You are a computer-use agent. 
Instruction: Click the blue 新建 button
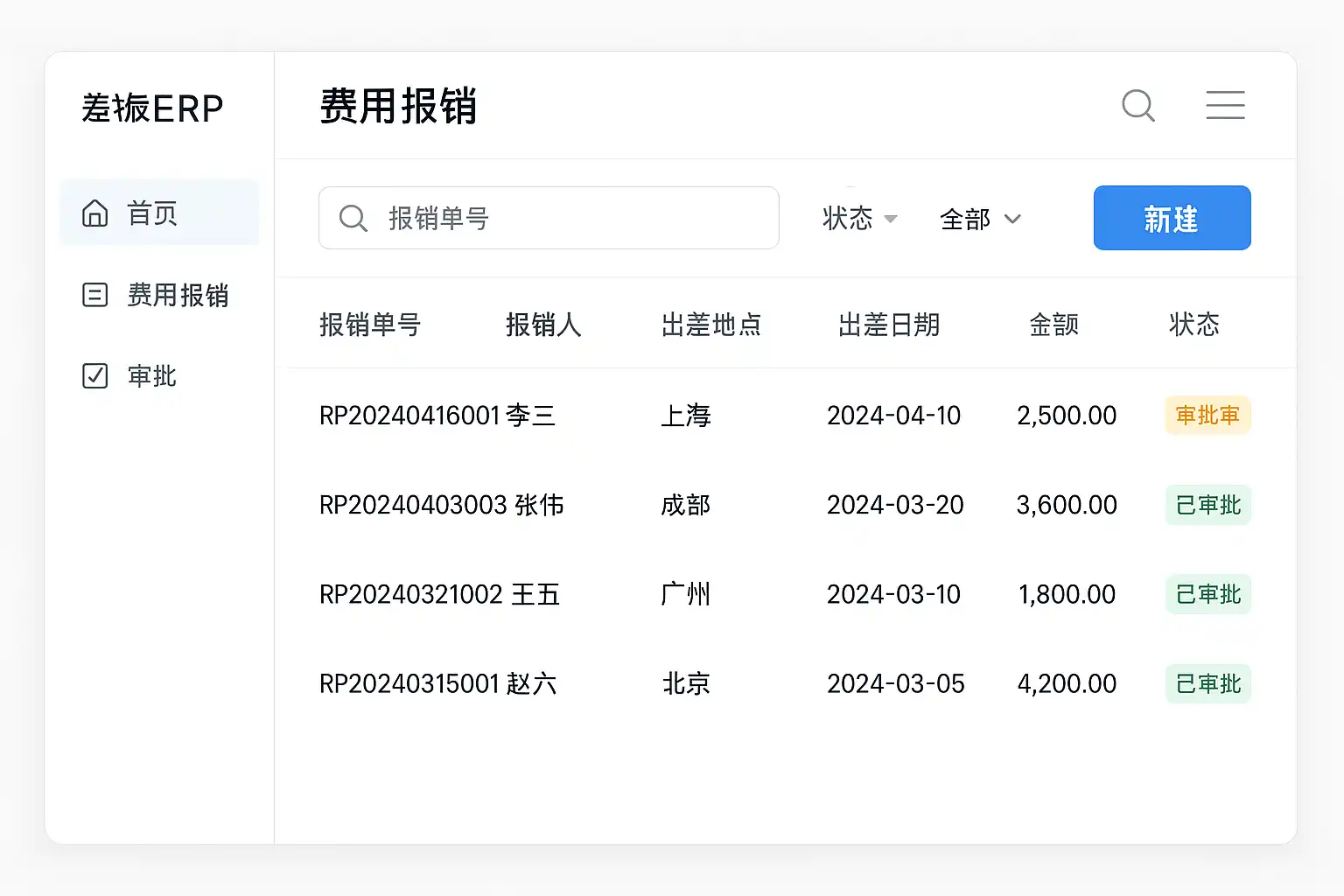[1172, 218]
